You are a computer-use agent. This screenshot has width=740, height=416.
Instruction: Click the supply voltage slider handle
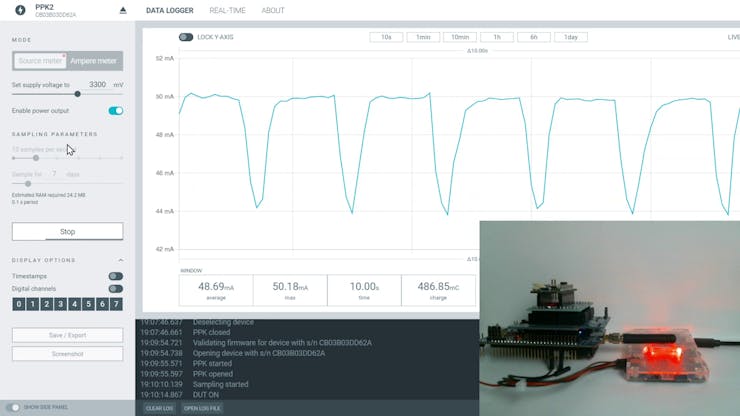tap(77, 94)
